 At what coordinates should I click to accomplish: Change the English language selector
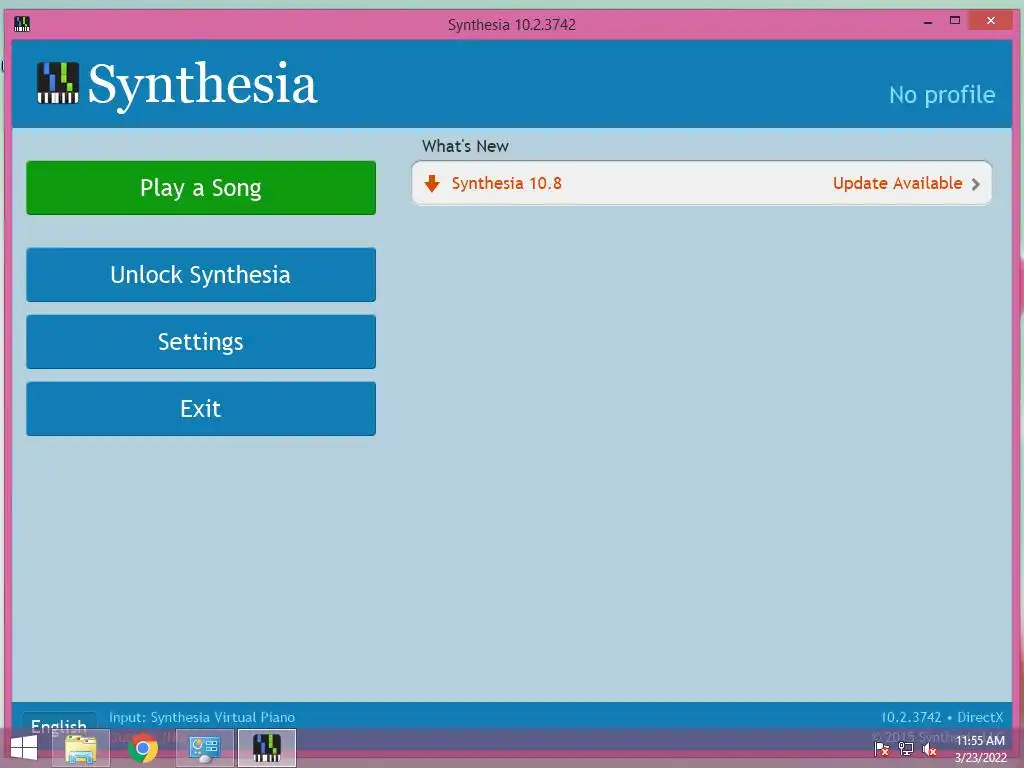coord(59,726)
